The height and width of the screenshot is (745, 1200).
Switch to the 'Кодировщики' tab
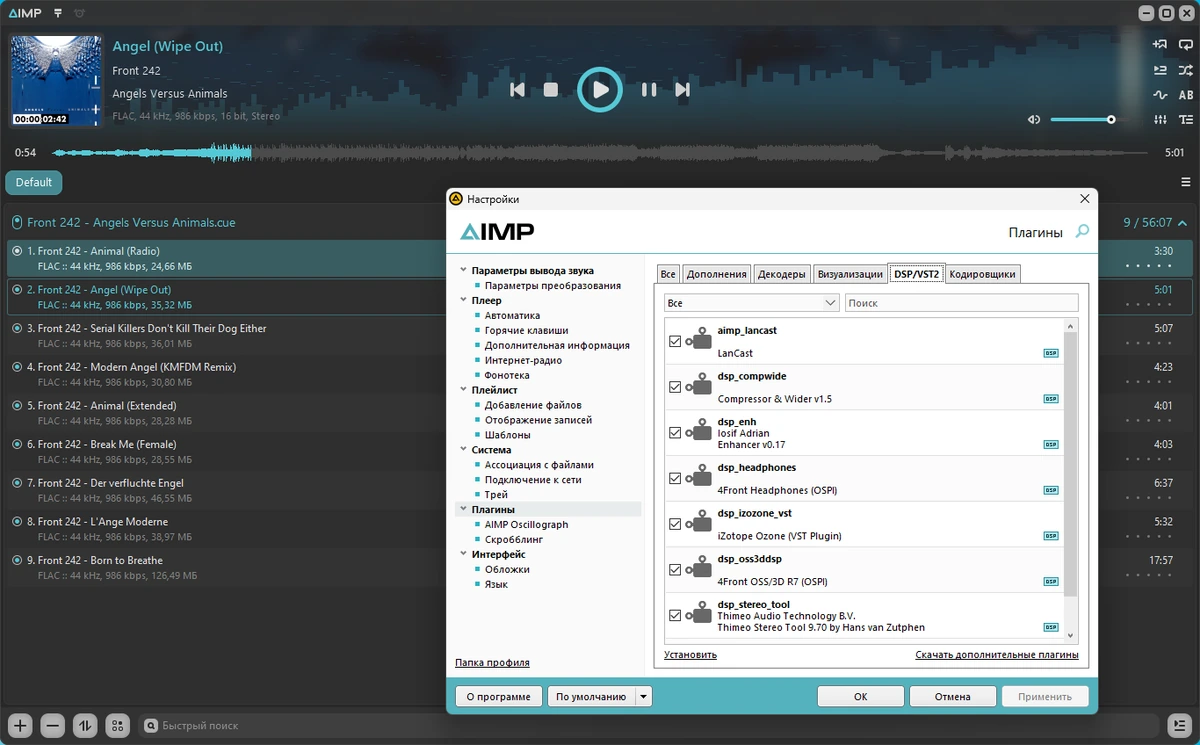(982, 274)
